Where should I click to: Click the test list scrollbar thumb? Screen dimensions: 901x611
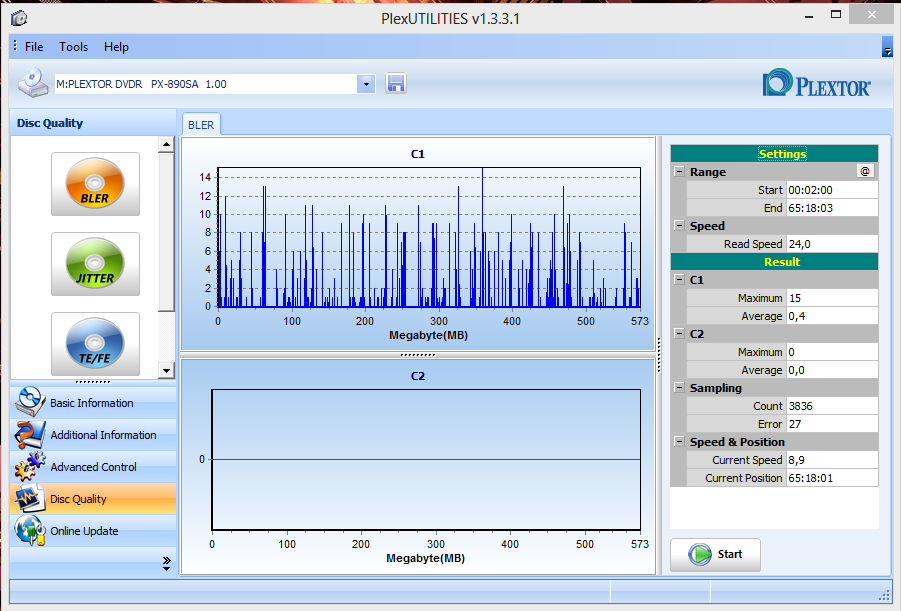pyautogui.click(x=167, y=232)
